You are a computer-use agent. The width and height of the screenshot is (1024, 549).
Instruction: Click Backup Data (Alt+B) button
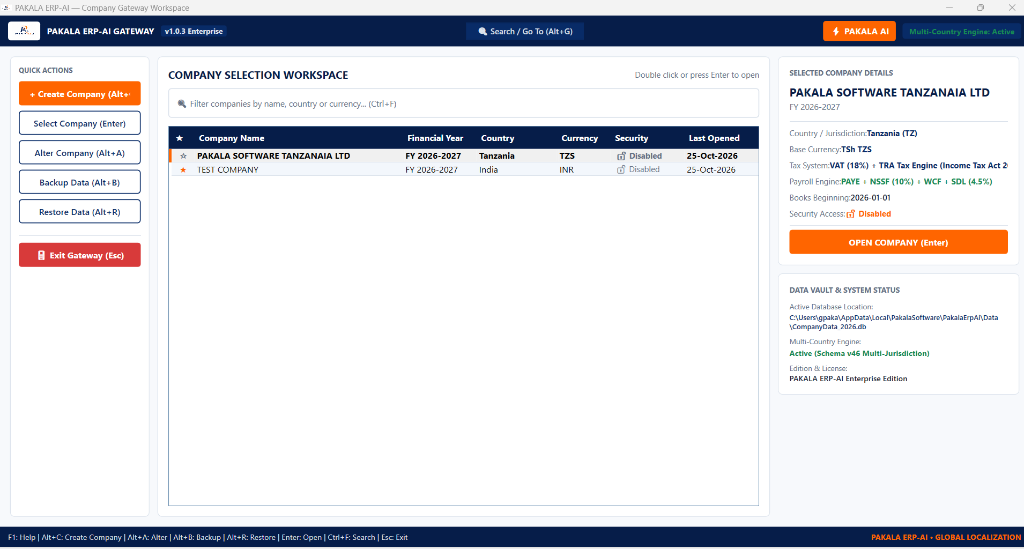pos(80,182)
